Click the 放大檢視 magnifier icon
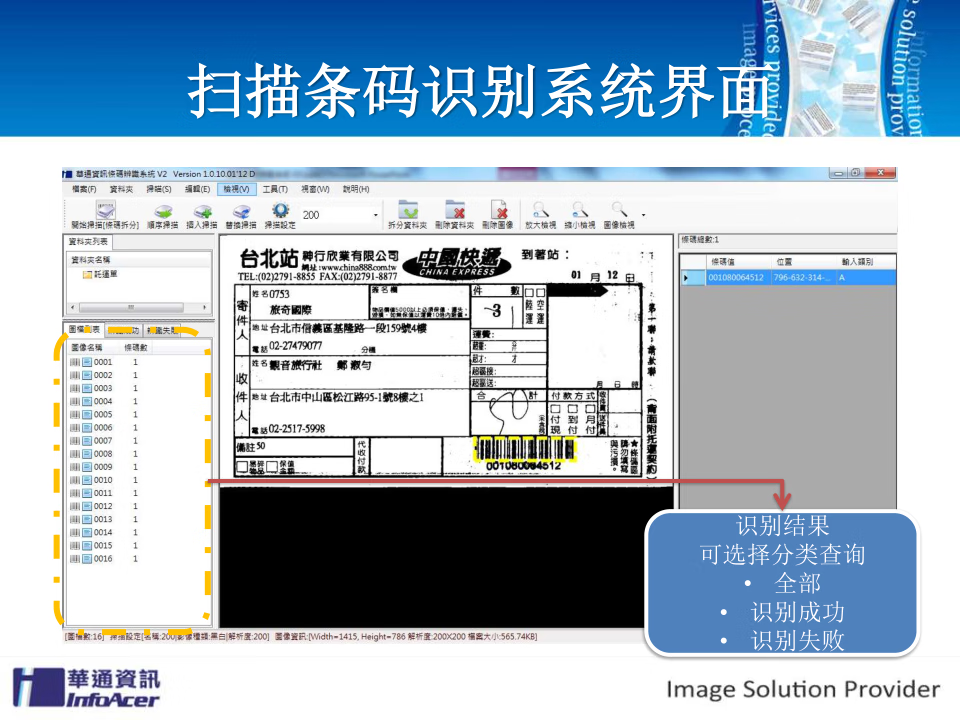This screenshot has height=720, width=960. coord(540,210)
